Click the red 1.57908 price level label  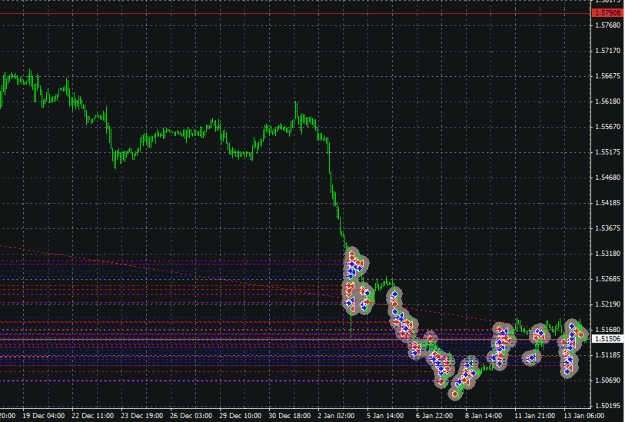click(607, 13)
